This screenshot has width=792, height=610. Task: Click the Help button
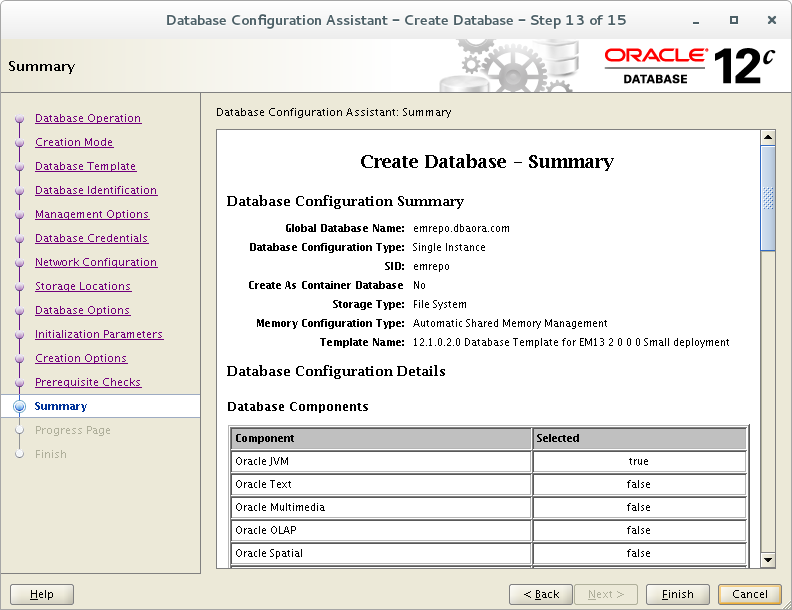click(42, 594)
